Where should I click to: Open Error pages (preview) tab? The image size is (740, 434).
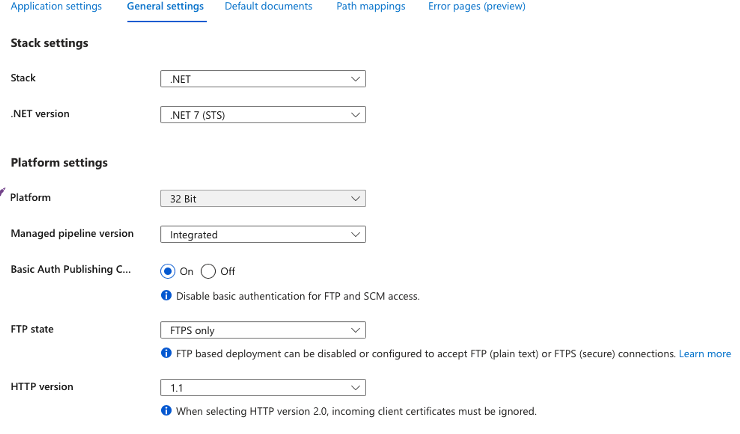[x=476, y=7]
